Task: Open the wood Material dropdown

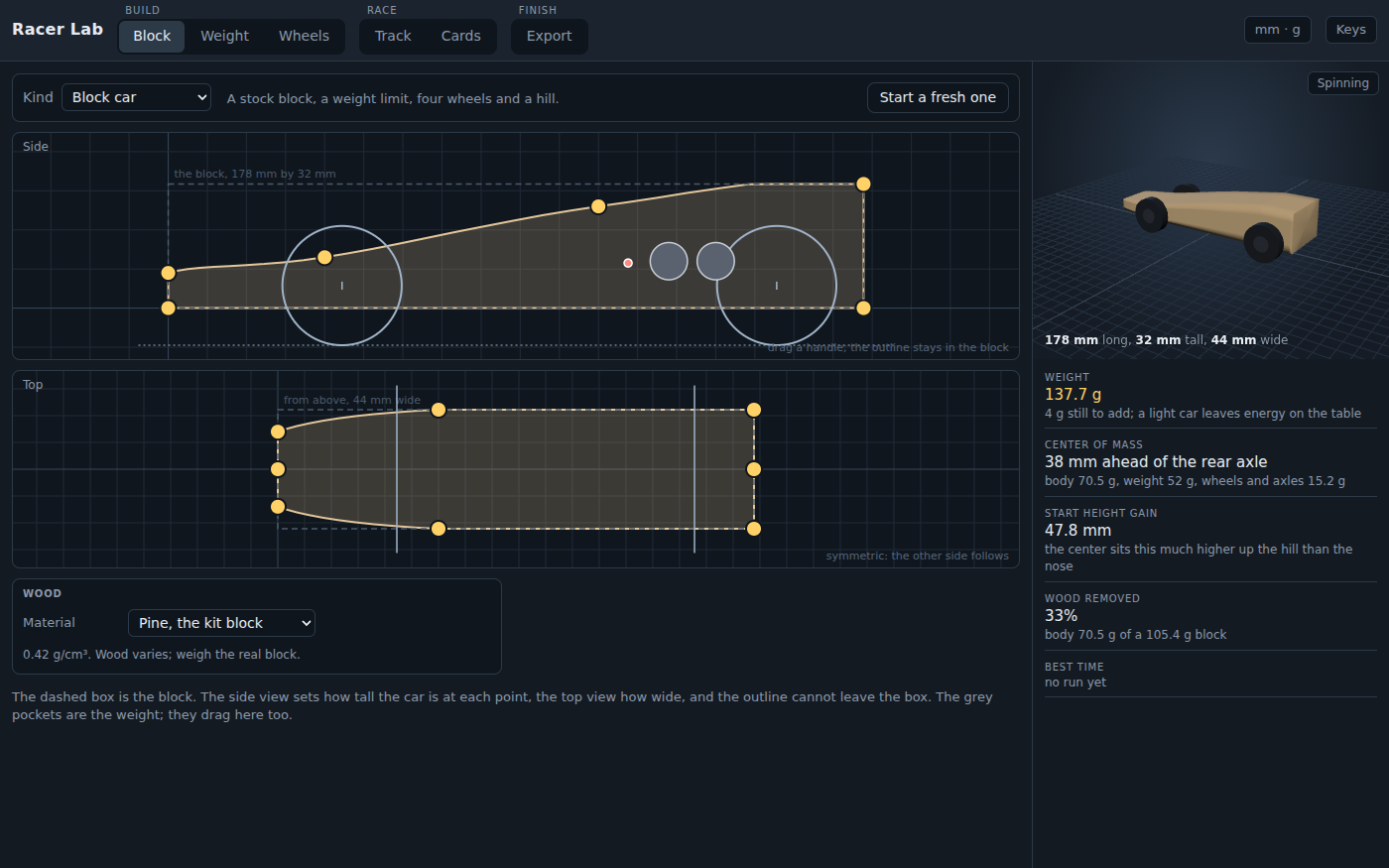Action: point(221,623)
